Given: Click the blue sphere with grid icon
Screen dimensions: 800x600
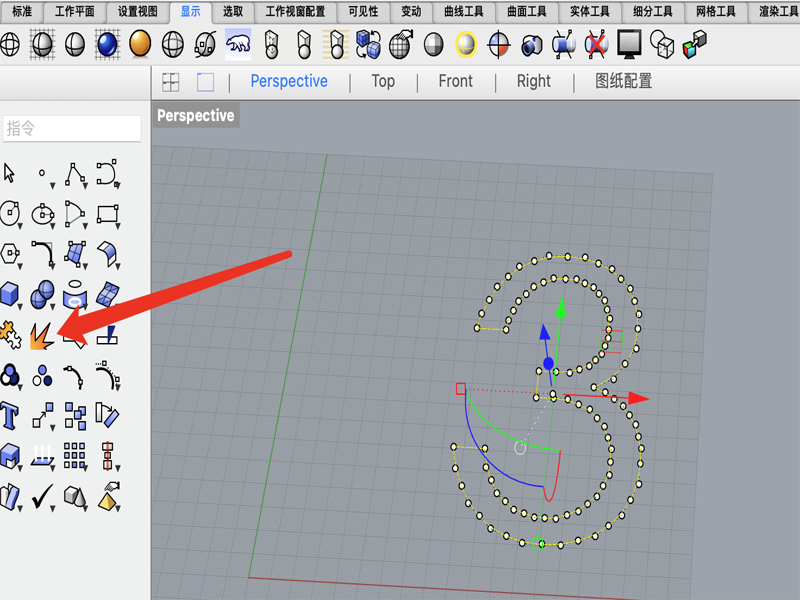Looking at the screenshot, I should (107, 44).
